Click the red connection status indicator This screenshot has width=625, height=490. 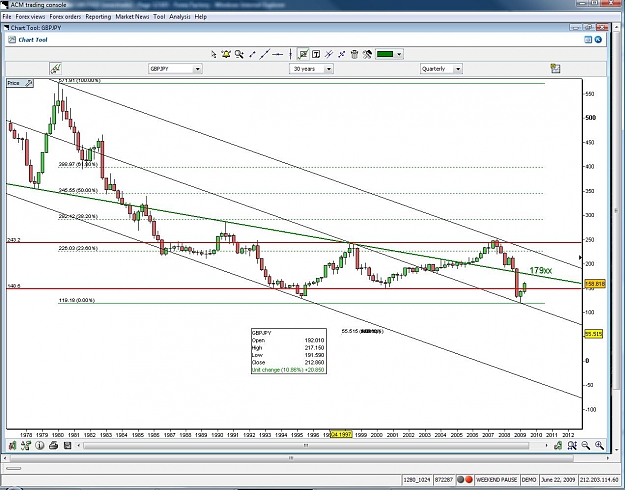tap(469, 480)
